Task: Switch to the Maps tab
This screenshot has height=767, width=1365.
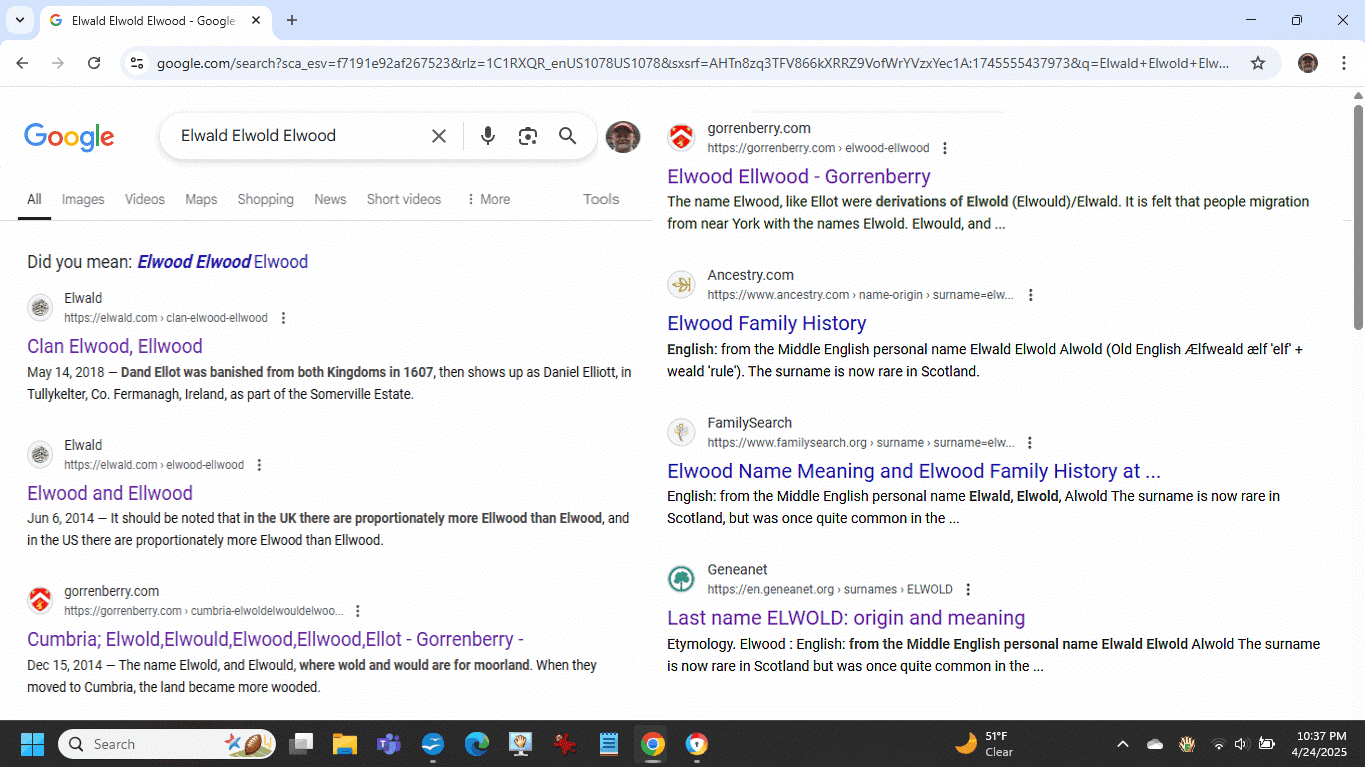Action: (x=201, y=199)
